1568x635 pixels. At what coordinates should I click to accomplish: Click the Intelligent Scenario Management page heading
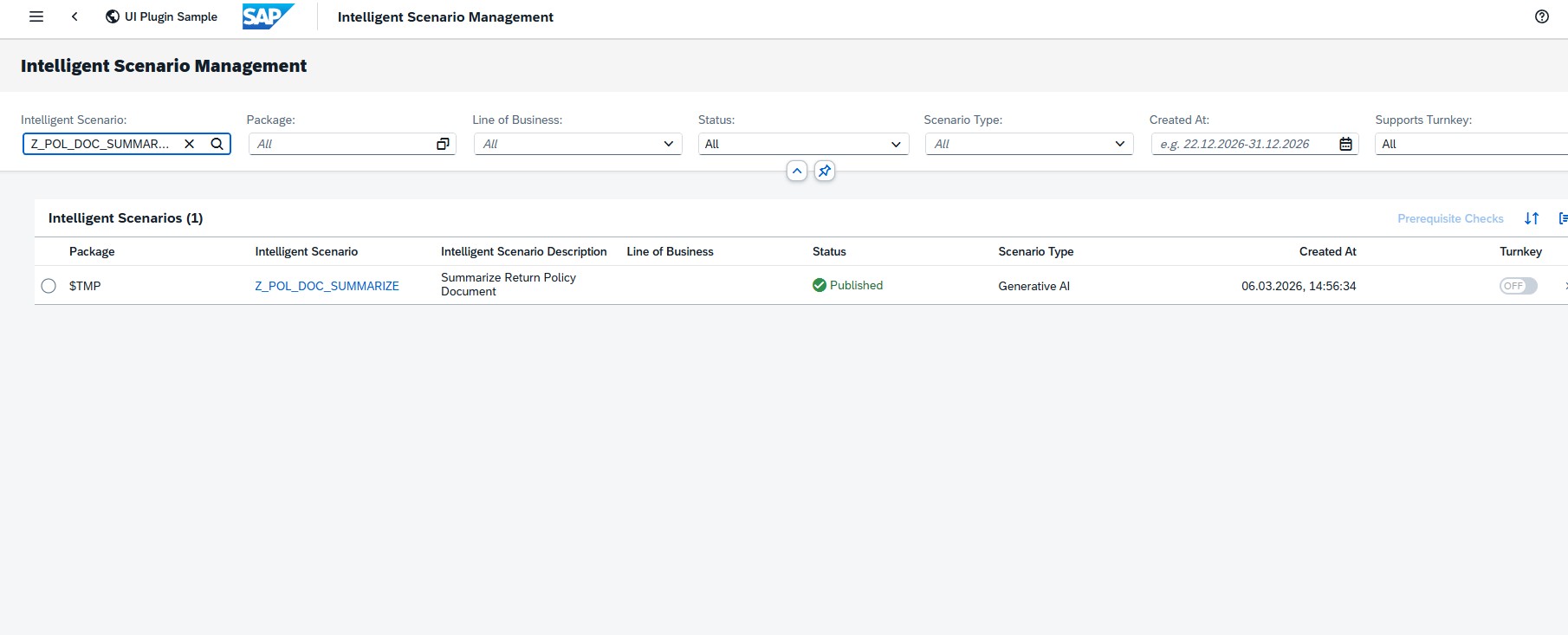click(x=164, y=66)
